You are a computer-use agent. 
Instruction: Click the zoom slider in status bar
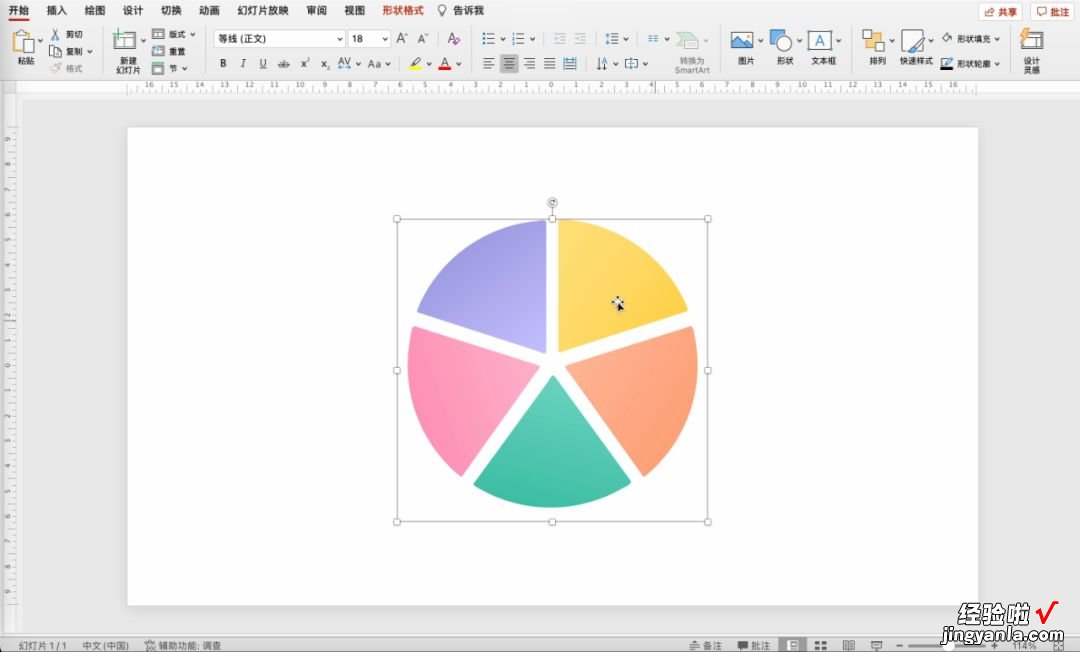(x=948, y=645)
